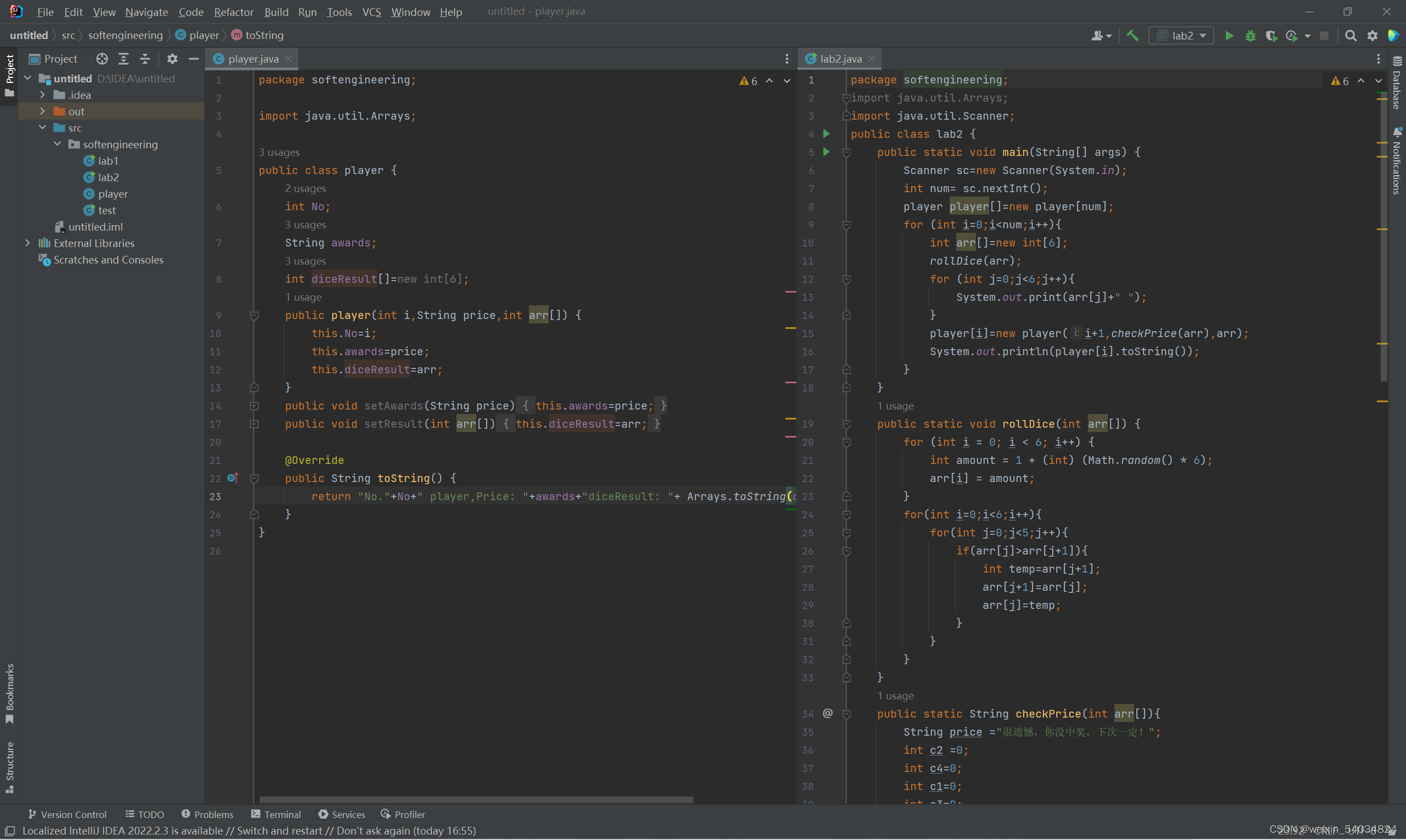Open the TODO tool window
This screenshot has height=840, width=1406.
tap(145, 814)
